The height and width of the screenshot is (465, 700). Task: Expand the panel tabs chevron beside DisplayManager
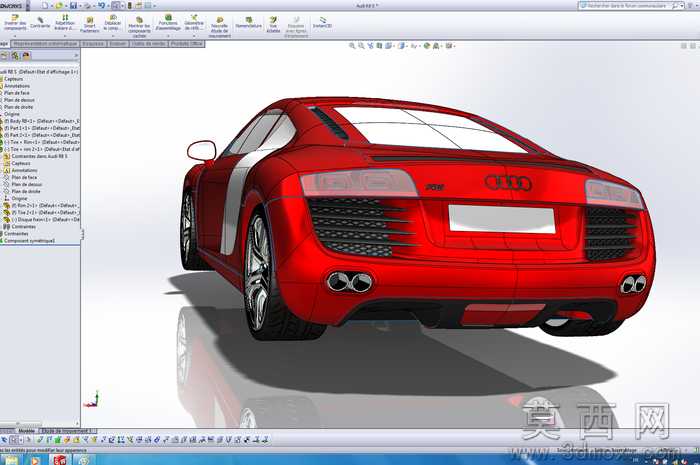tap(76, 56)
